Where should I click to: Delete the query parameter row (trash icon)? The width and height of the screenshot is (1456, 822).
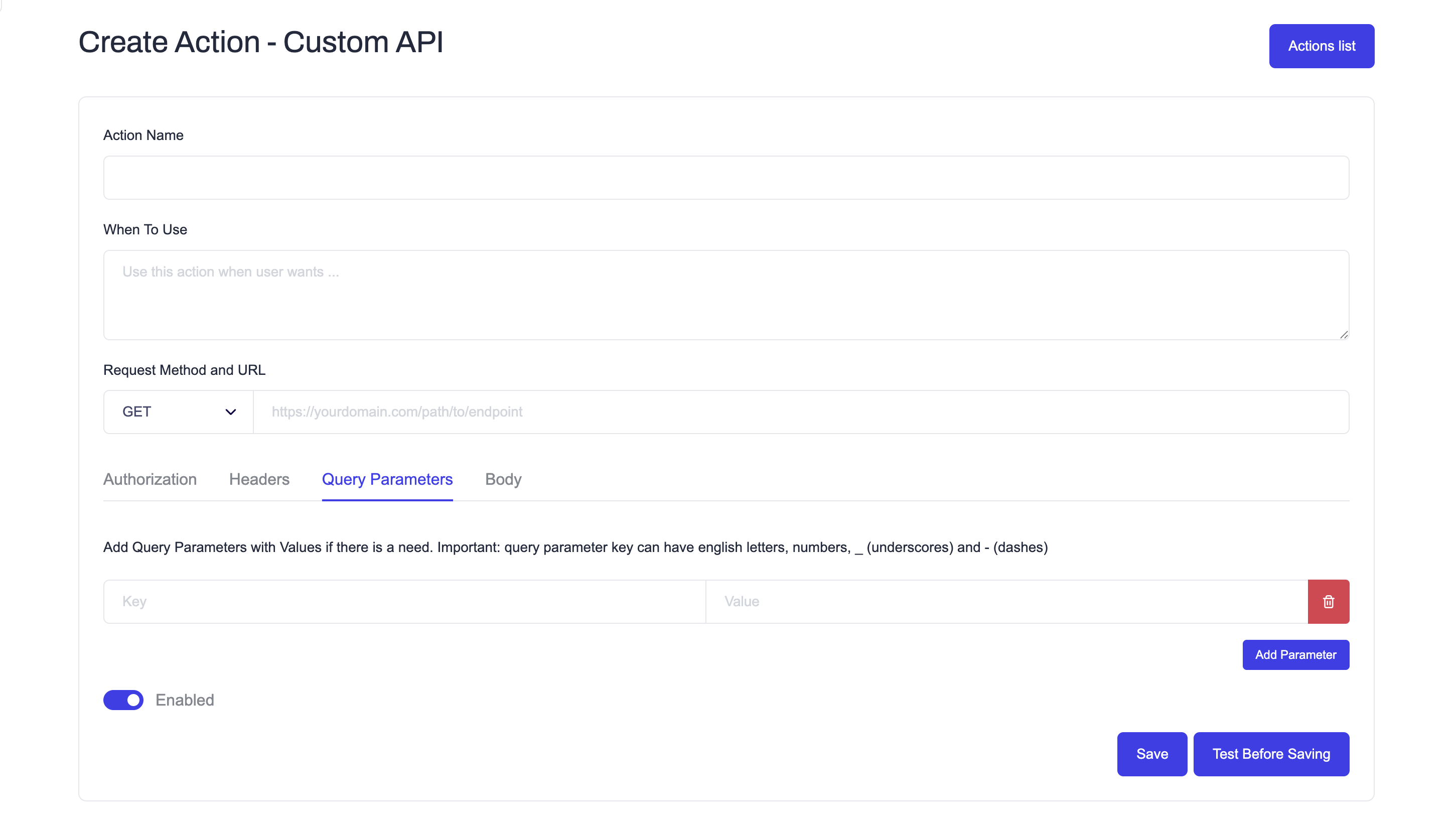[1328, 602]
